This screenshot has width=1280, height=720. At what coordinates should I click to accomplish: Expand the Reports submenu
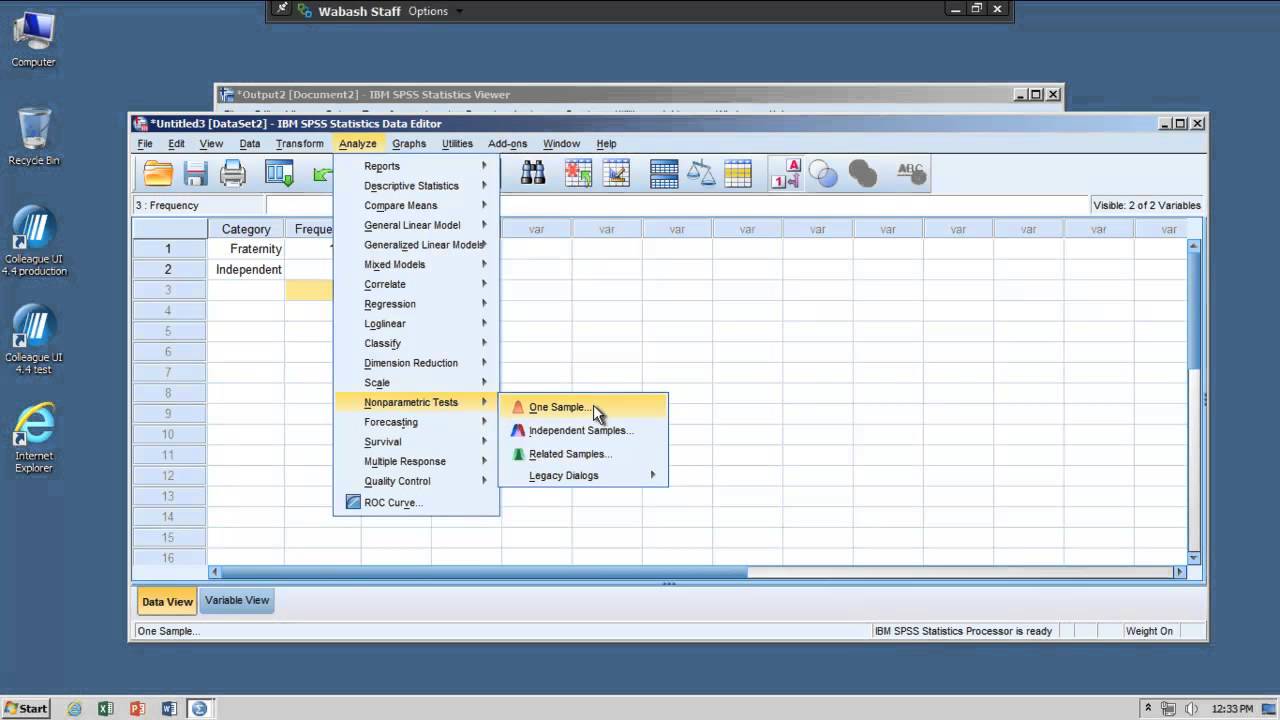click(415, 166)
